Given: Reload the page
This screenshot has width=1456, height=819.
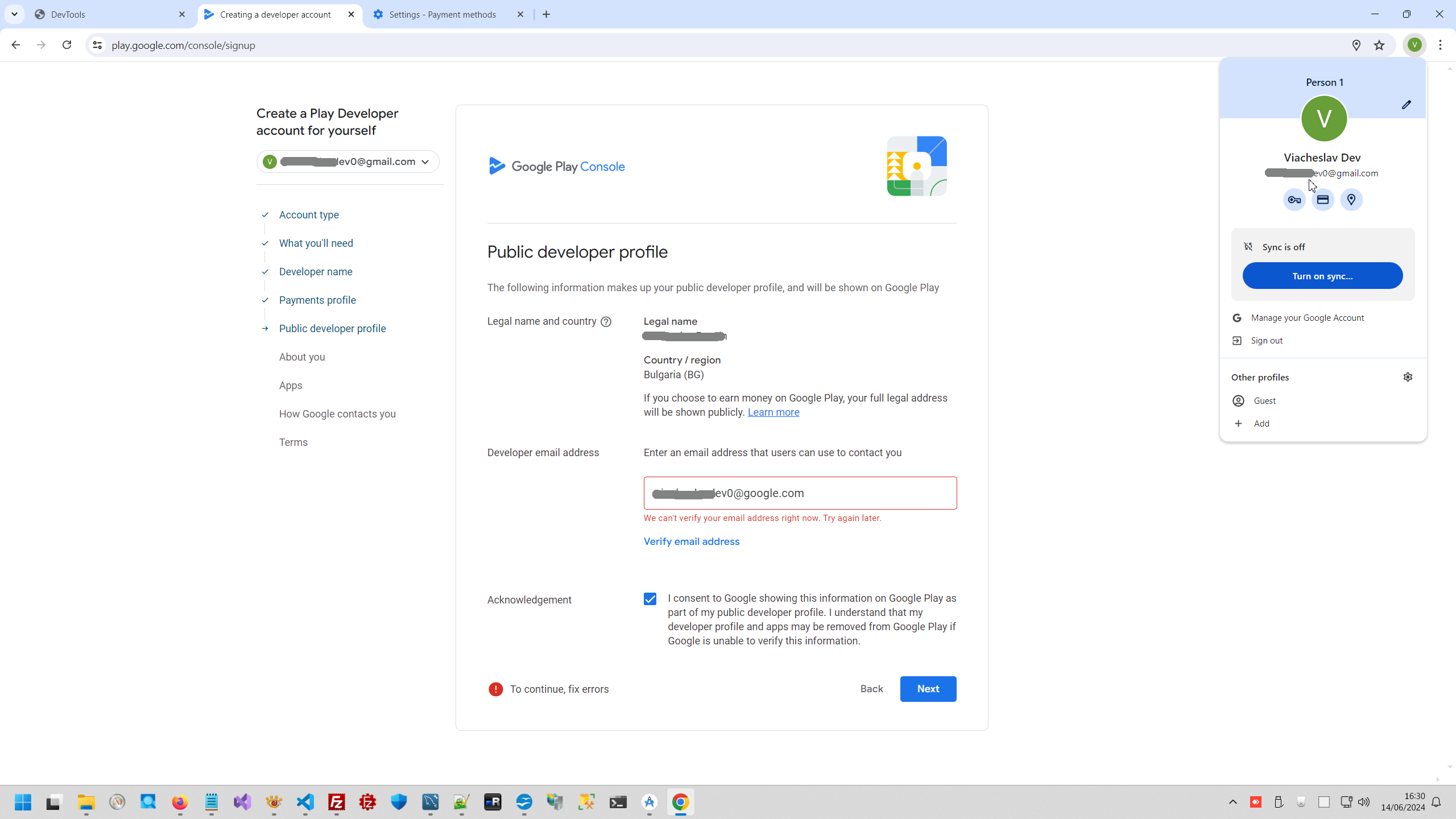Looking at the screenshot, I should 67,45.
